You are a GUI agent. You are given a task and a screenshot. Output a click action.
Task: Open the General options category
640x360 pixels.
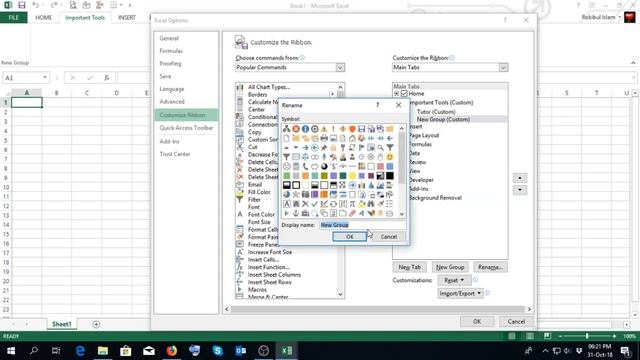pyautogui.click(x=169, y=38)
